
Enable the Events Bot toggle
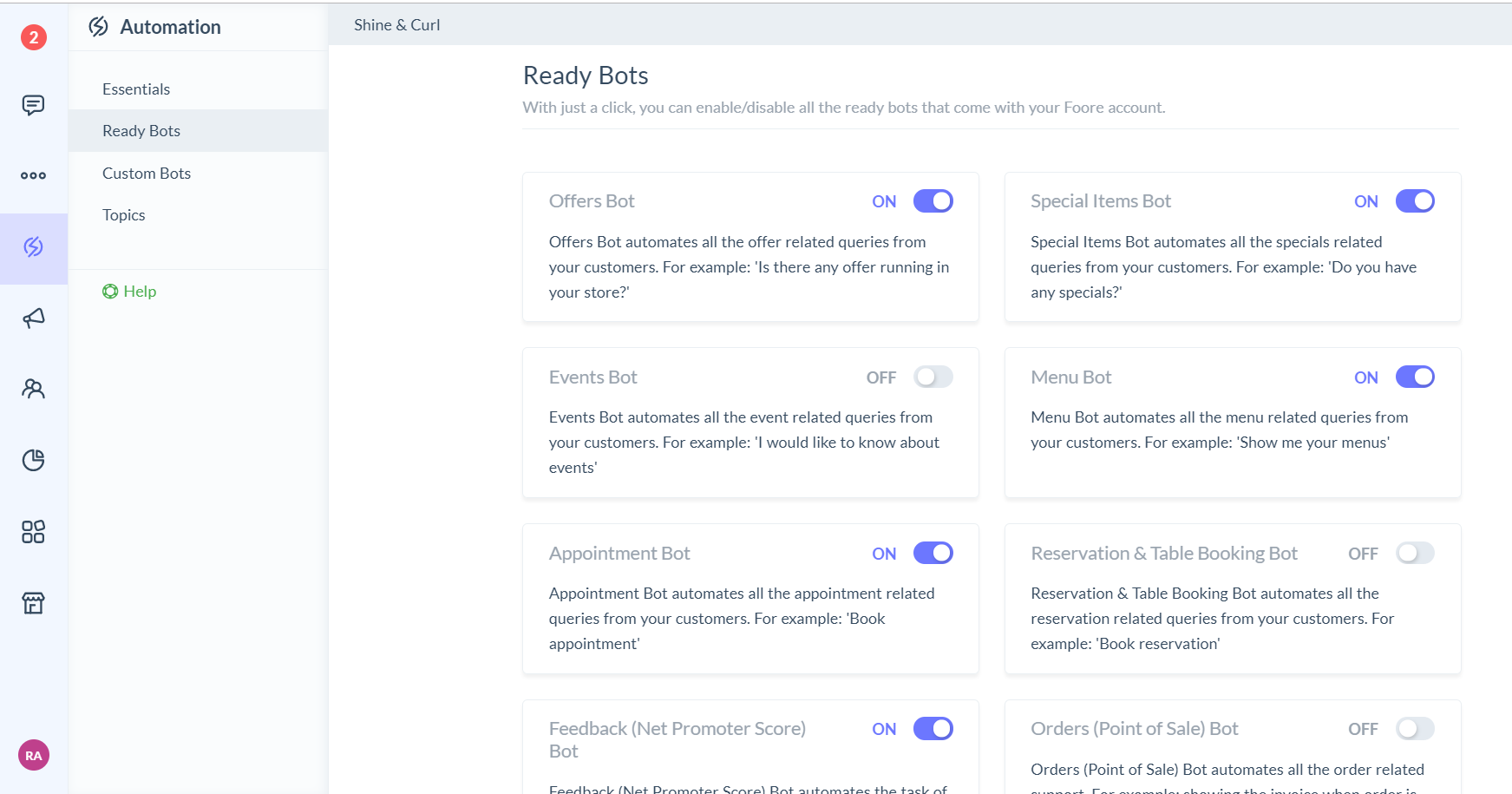(x=933, y=377)
